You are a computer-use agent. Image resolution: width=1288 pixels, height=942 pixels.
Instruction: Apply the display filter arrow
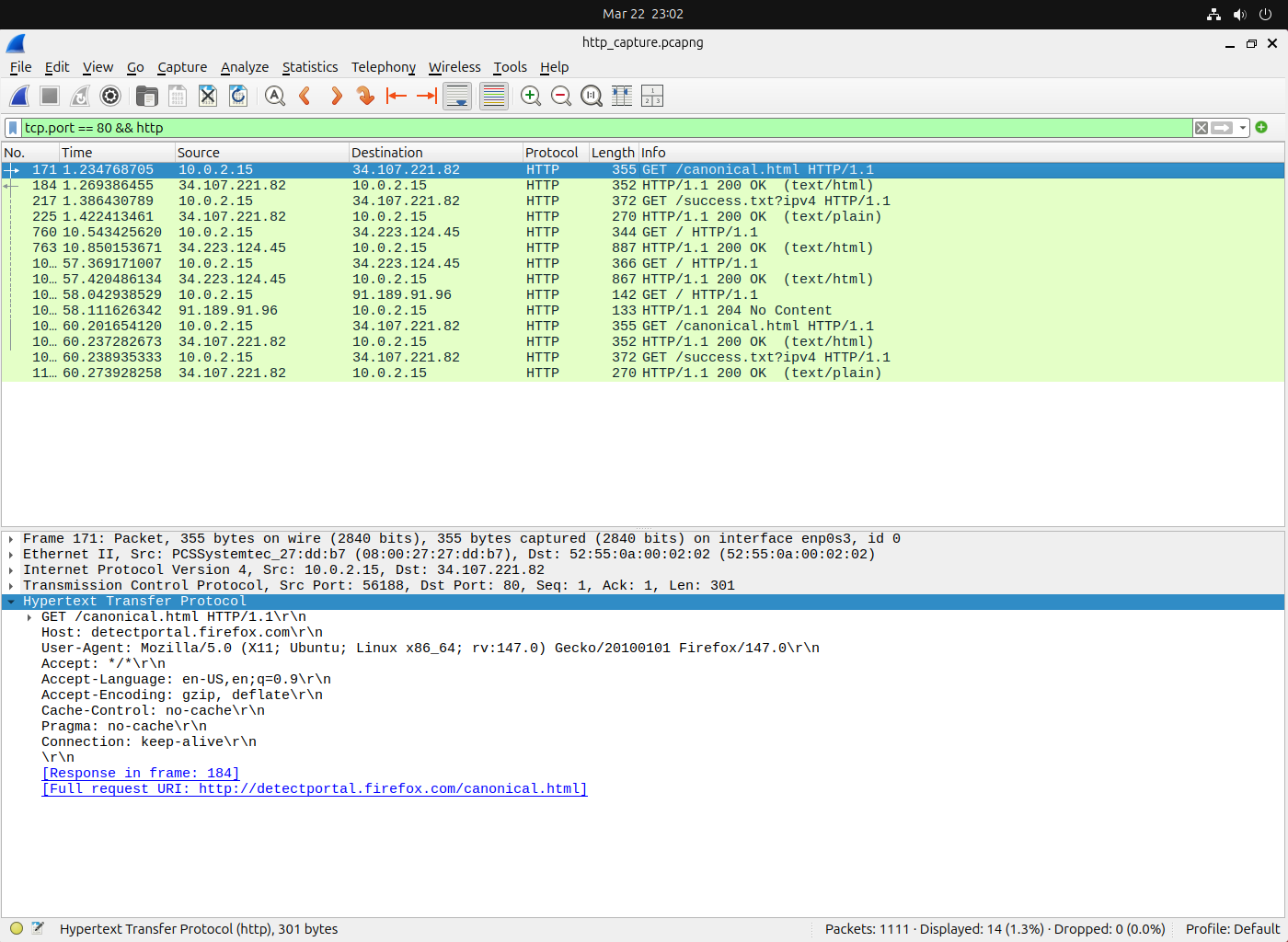coord(1222,128)
